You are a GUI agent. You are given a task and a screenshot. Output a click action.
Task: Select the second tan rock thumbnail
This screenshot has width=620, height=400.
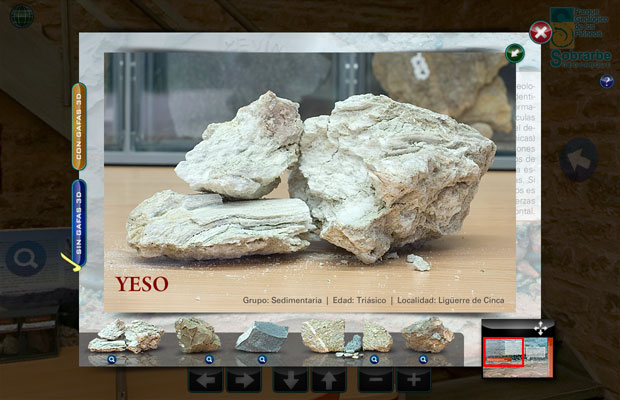pyautogui.click(x=197, y=335)
